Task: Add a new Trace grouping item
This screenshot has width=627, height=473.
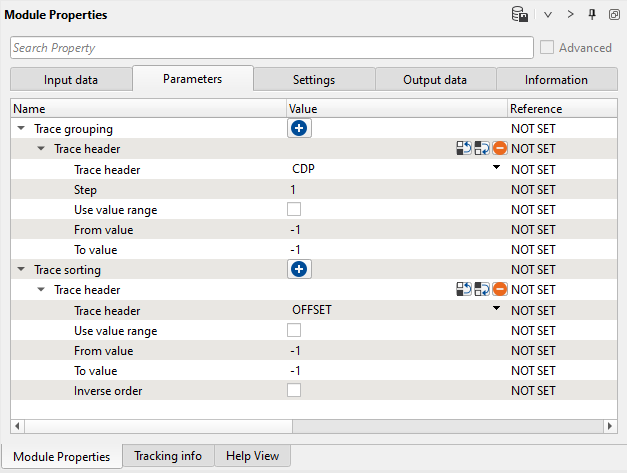Action: [298, 128]
